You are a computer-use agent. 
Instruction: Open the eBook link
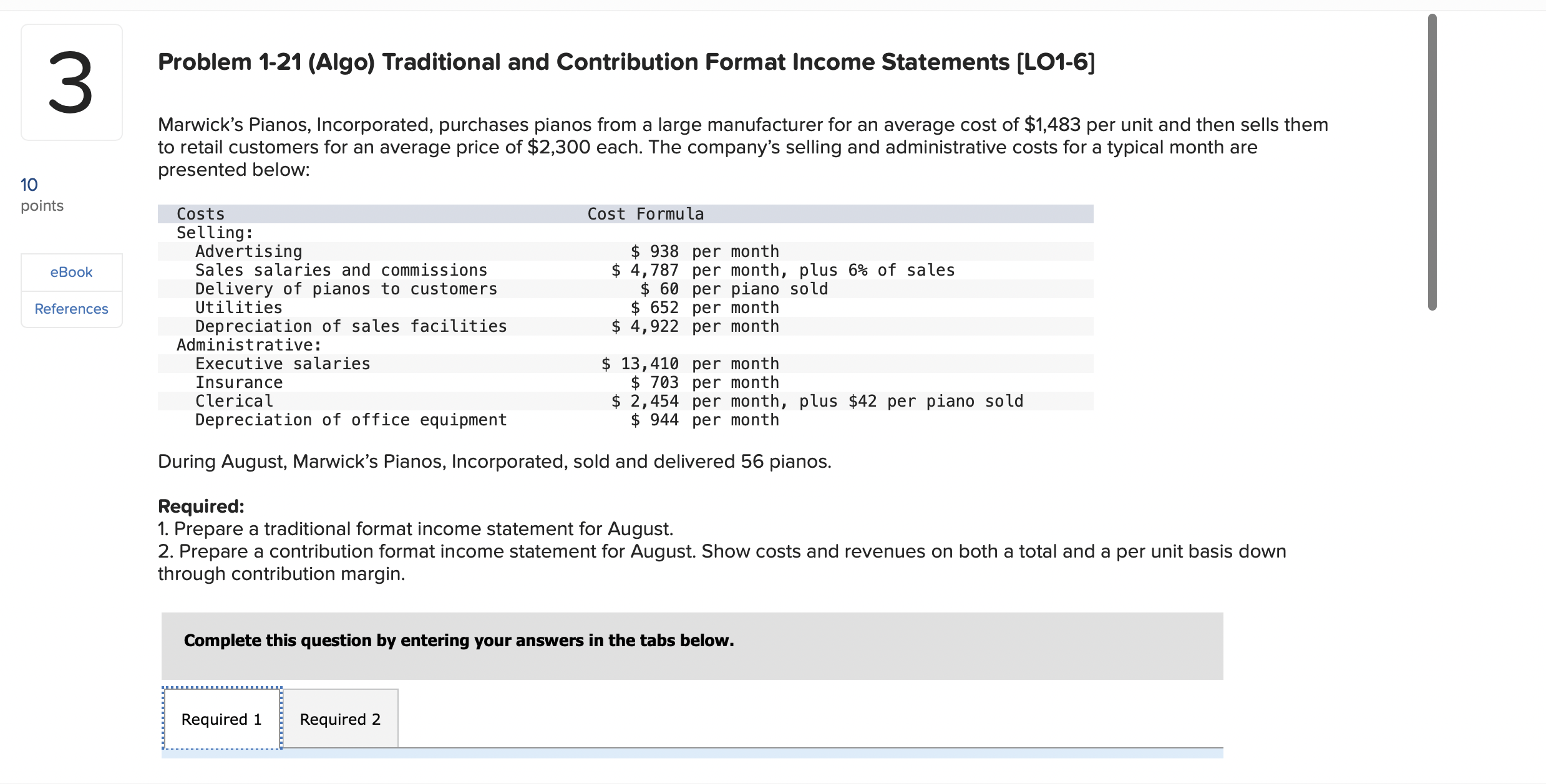pyautogui.click(x=71, y=273)
